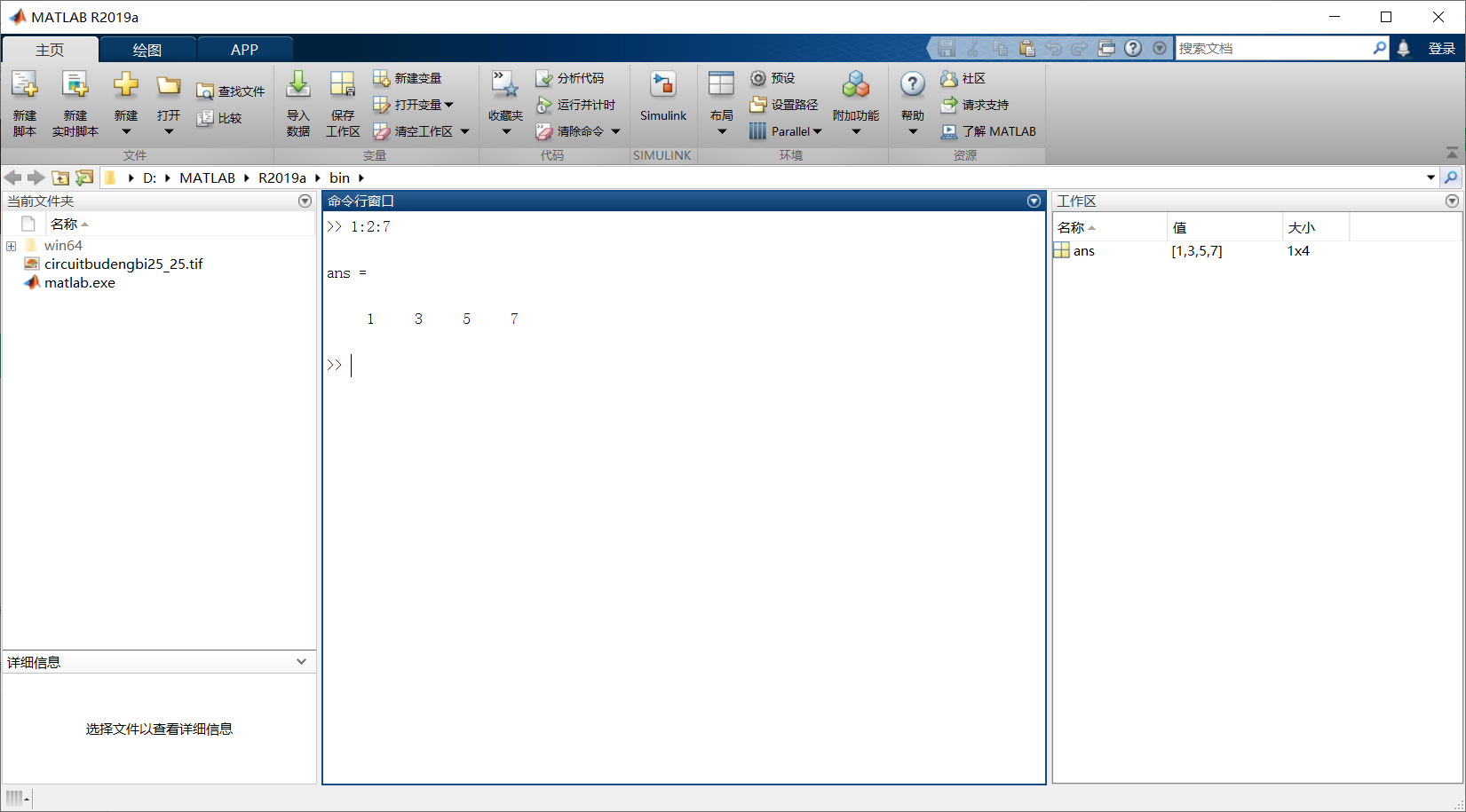Open the Parallel dropdown menu

tap(786, 131)
